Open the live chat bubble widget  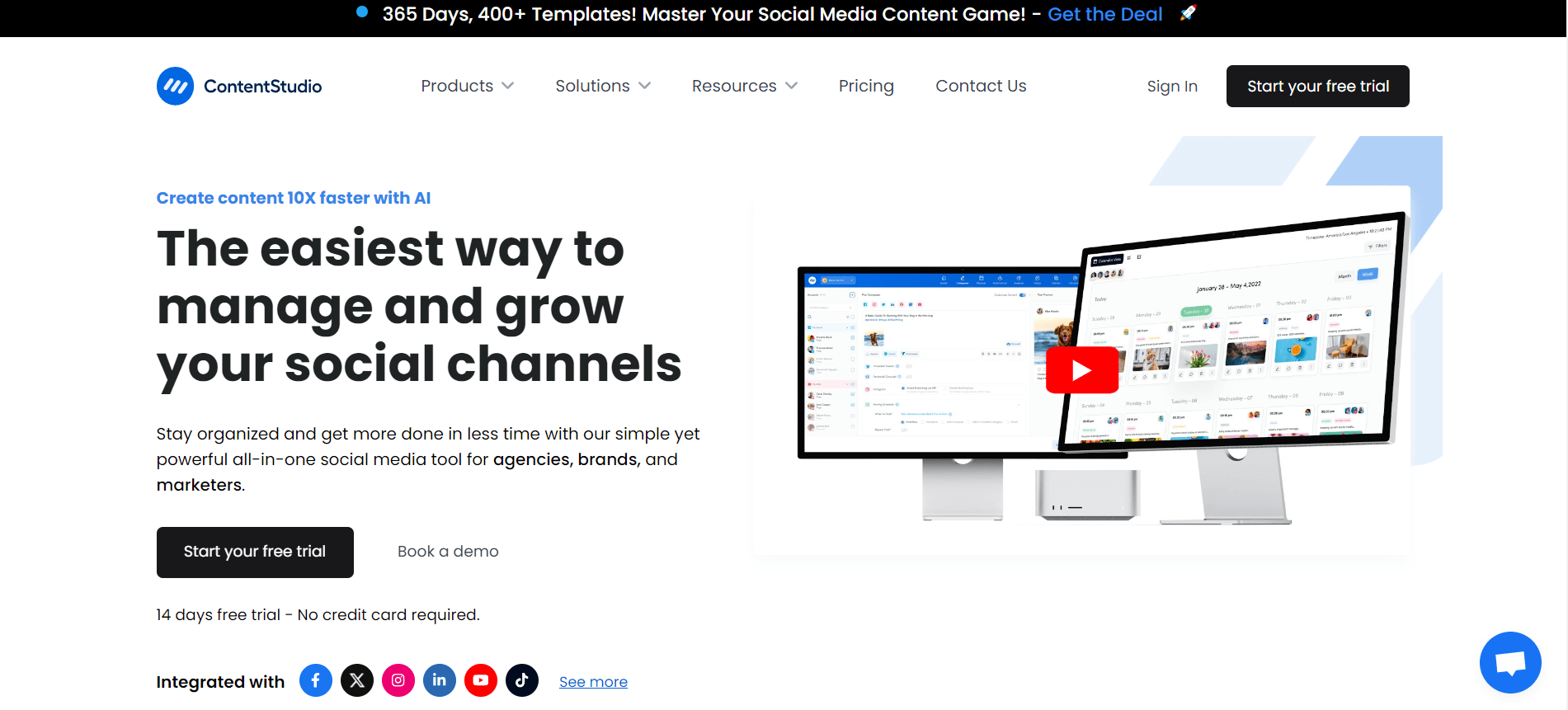tap(1510, 662)
